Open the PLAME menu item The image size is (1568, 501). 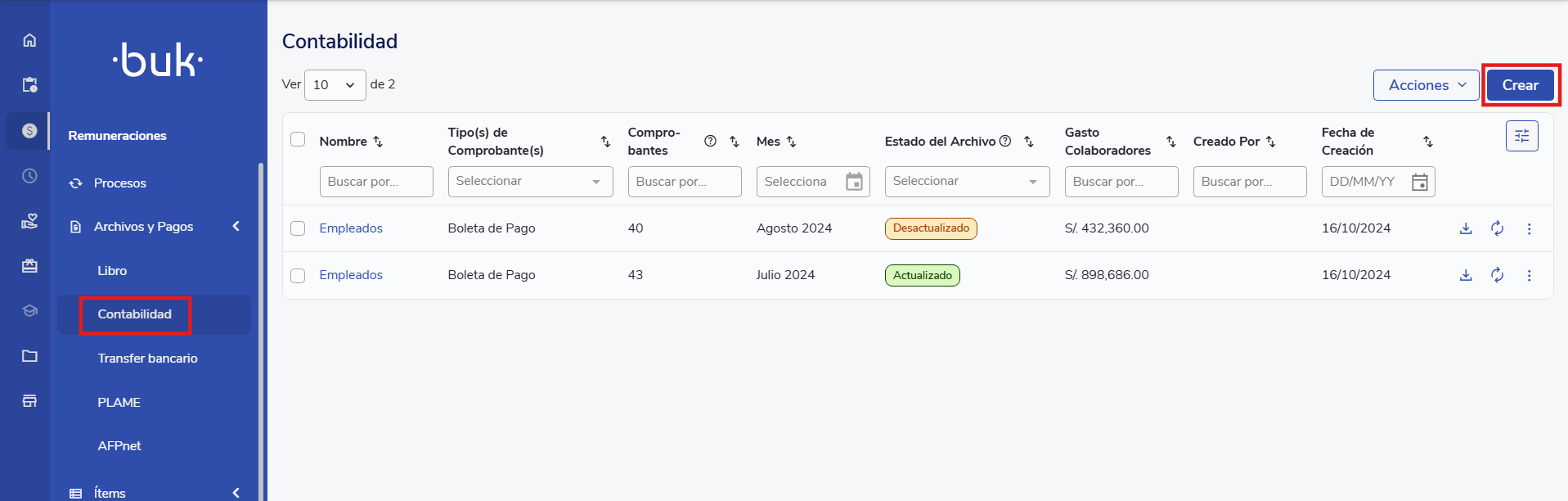tap(119, 403)
